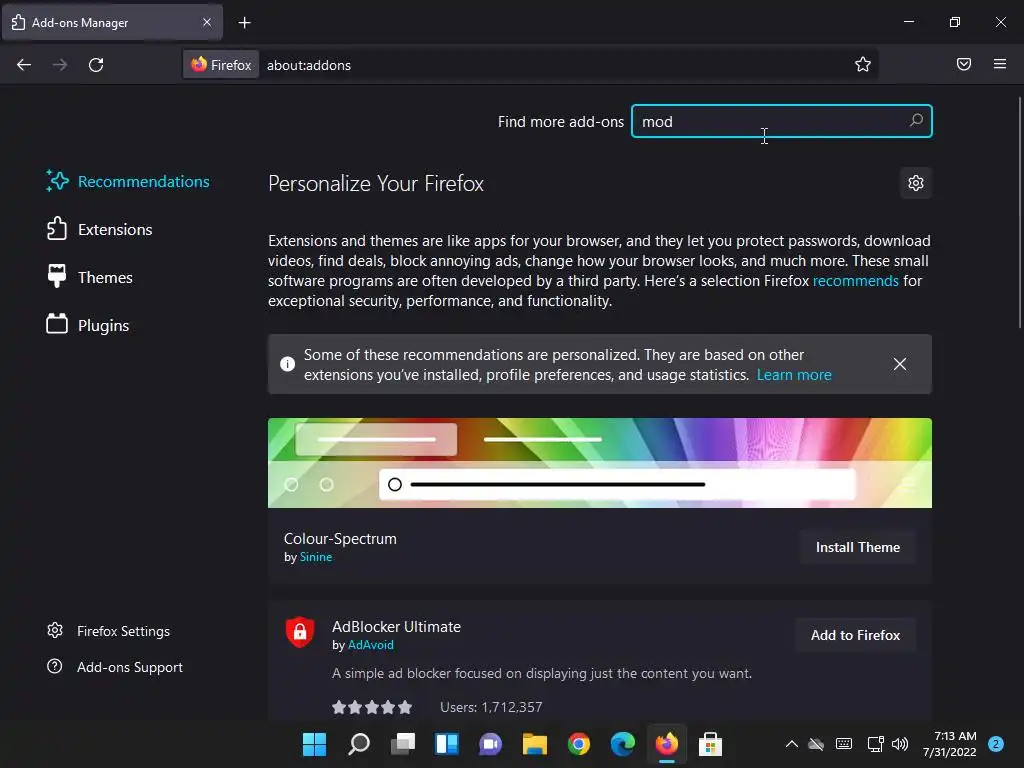Select the Recommendations sidebar category

click(x=128, y=182)
